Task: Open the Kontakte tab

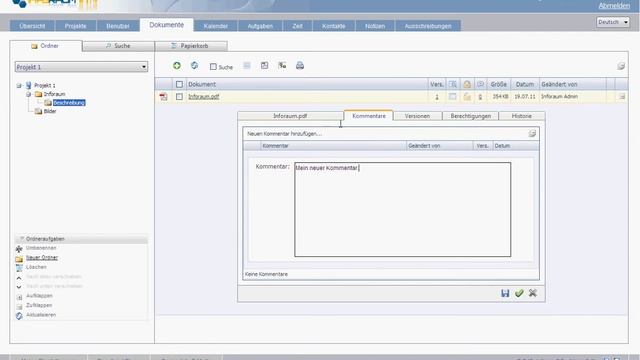Action: tap(333, 26)
